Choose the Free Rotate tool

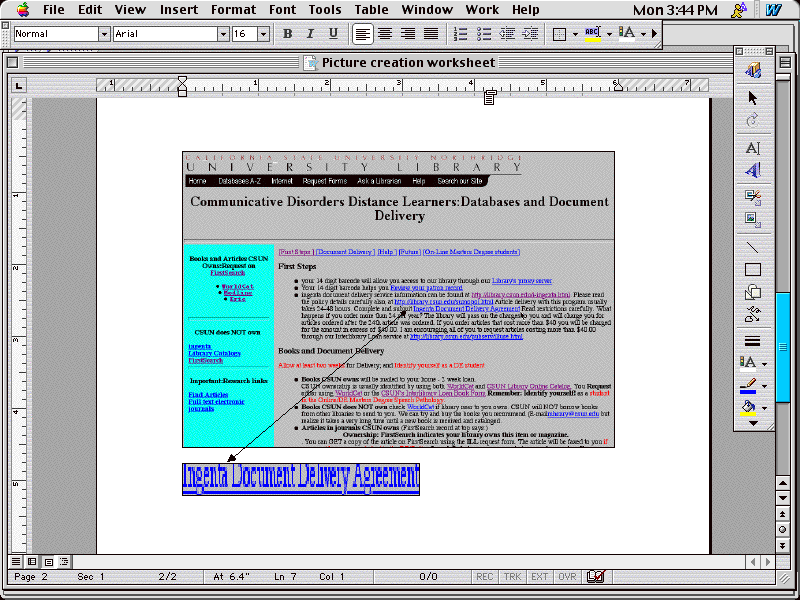click(753, 120)
